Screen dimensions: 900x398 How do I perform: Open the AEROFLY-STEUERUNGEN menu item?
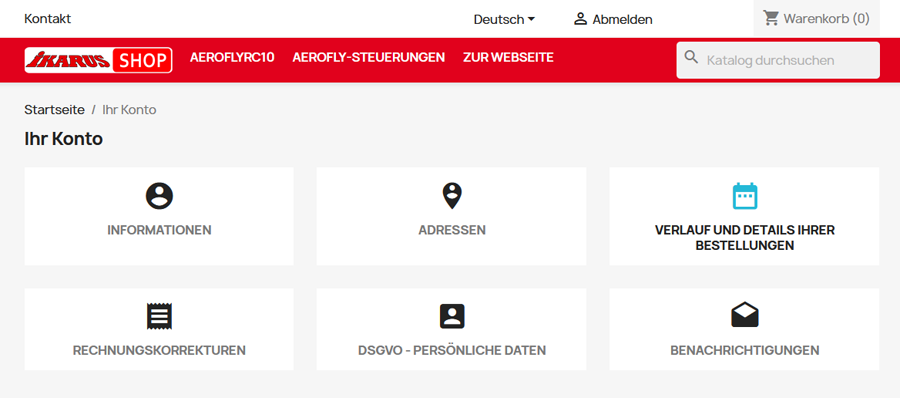pos(368,57)
